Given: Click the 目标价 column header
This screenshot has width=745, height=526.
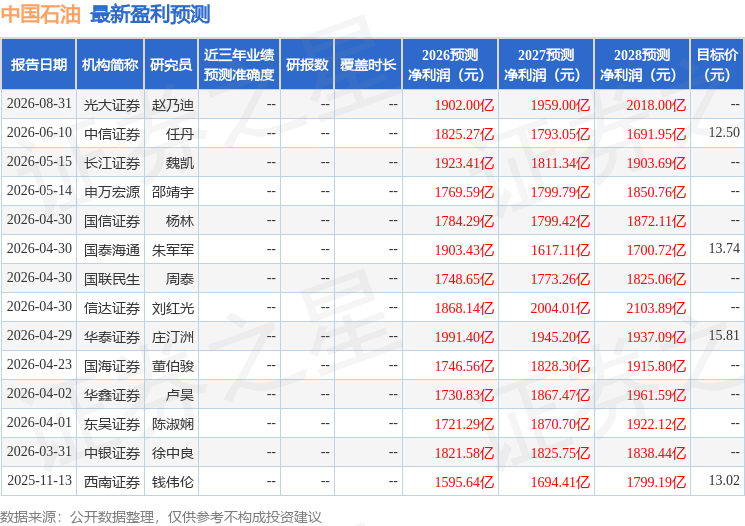Looking at the screenshot, I should 717,65.
